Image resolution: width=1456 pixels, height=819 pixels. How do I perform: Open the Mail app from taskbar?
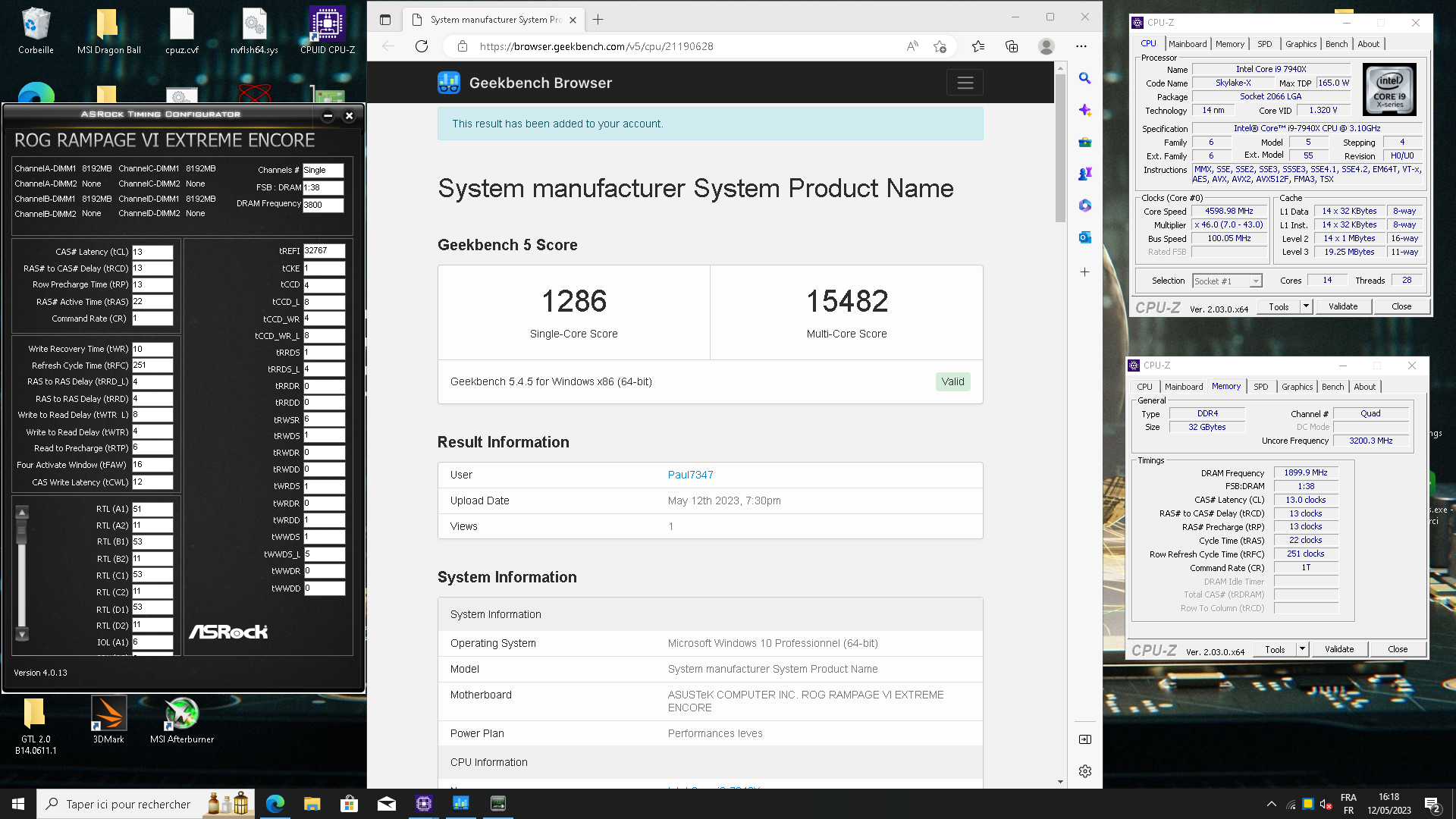[387, 804]
